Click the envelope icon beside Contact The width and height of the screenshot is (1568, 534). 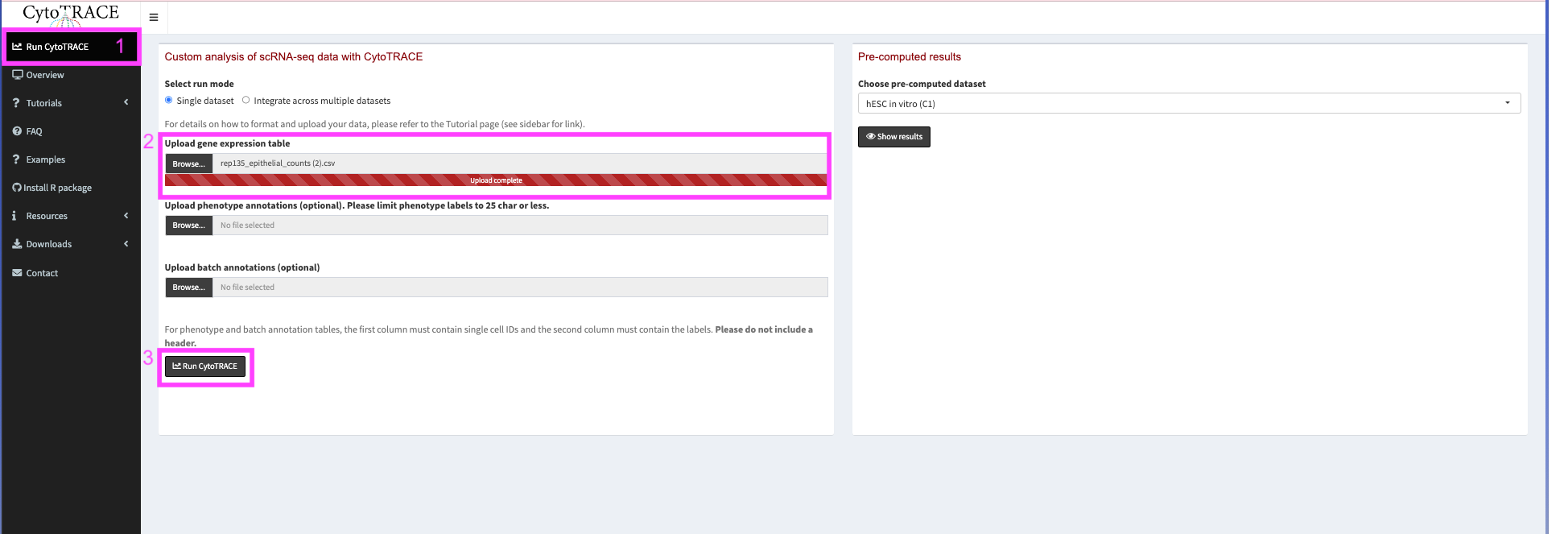(17, 273)
